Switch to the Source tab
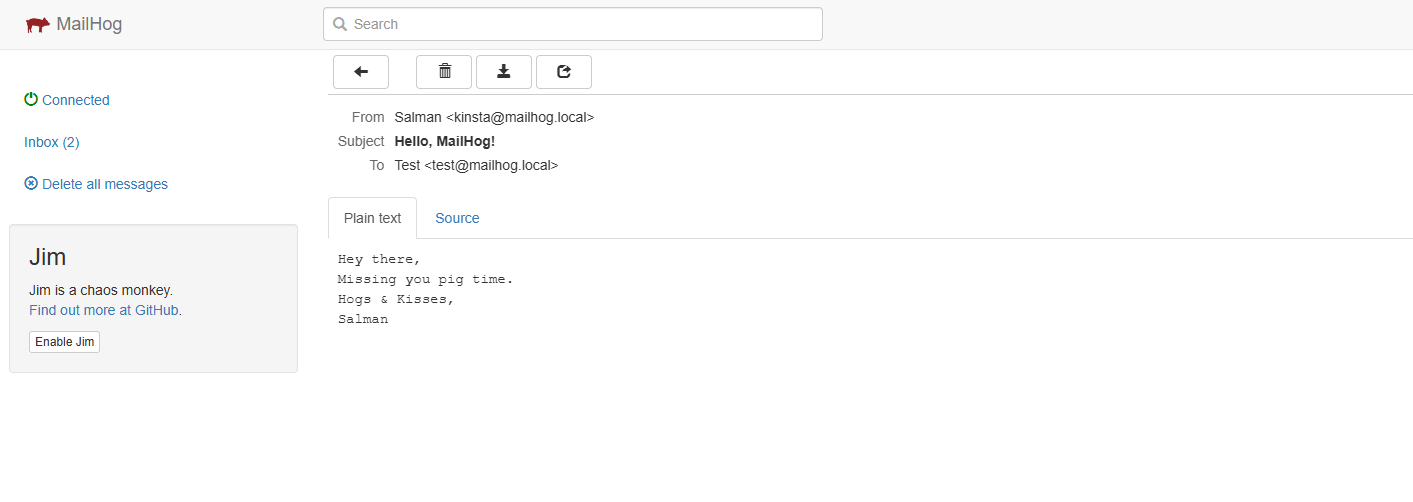The image size is (1413, 502). coord(457,218)
